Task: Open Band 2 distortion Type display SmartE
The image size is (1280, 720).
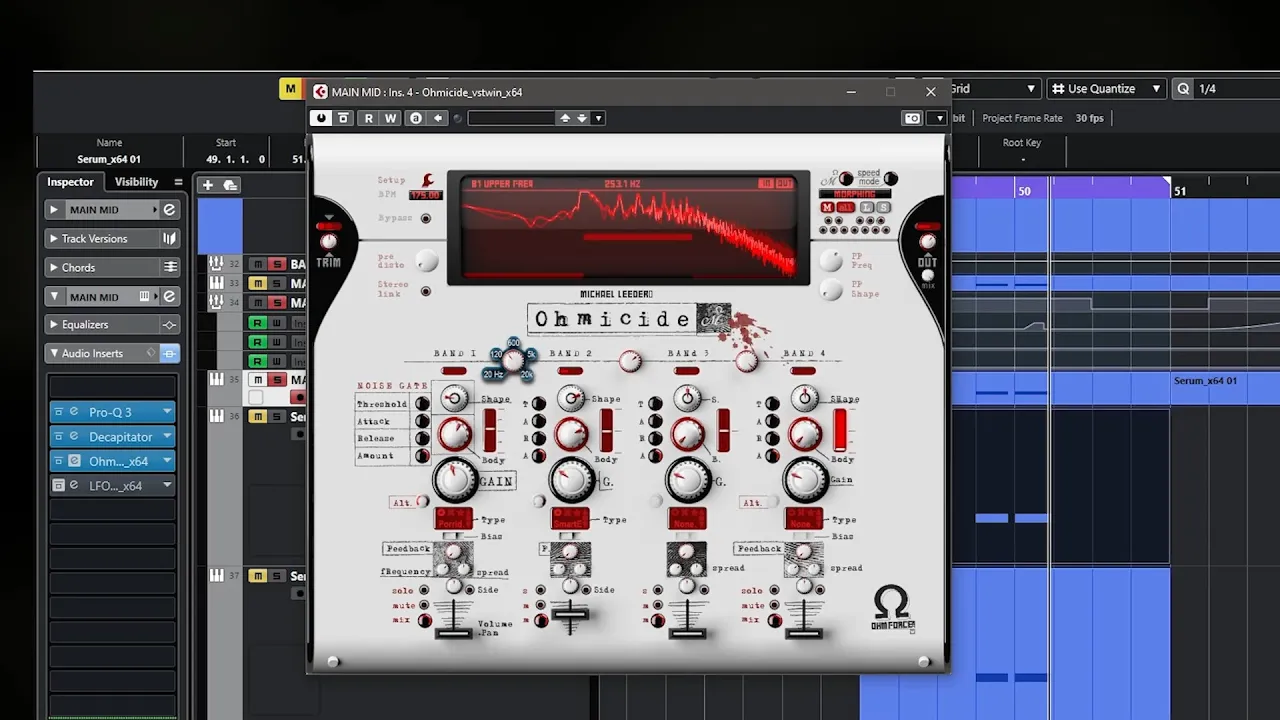Action: coord(570,519)
